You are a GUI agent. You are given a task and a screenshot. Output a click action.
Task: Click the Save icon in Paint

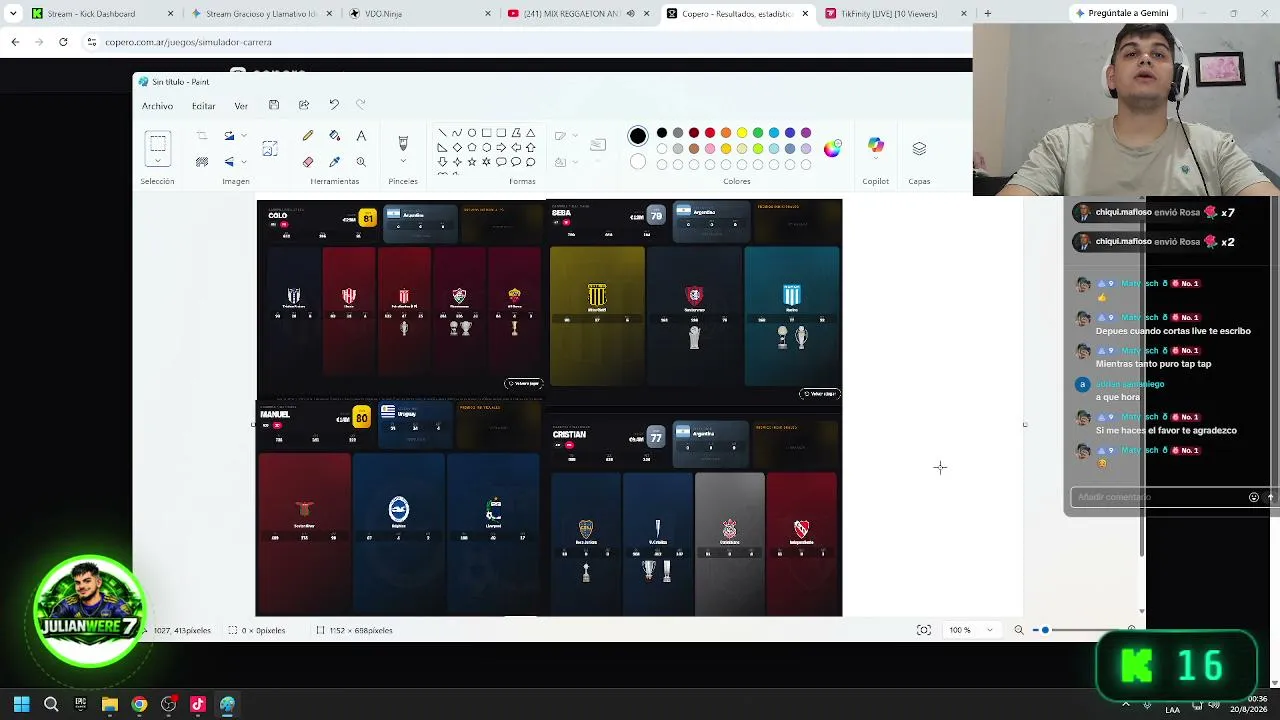tap(274, 105)
